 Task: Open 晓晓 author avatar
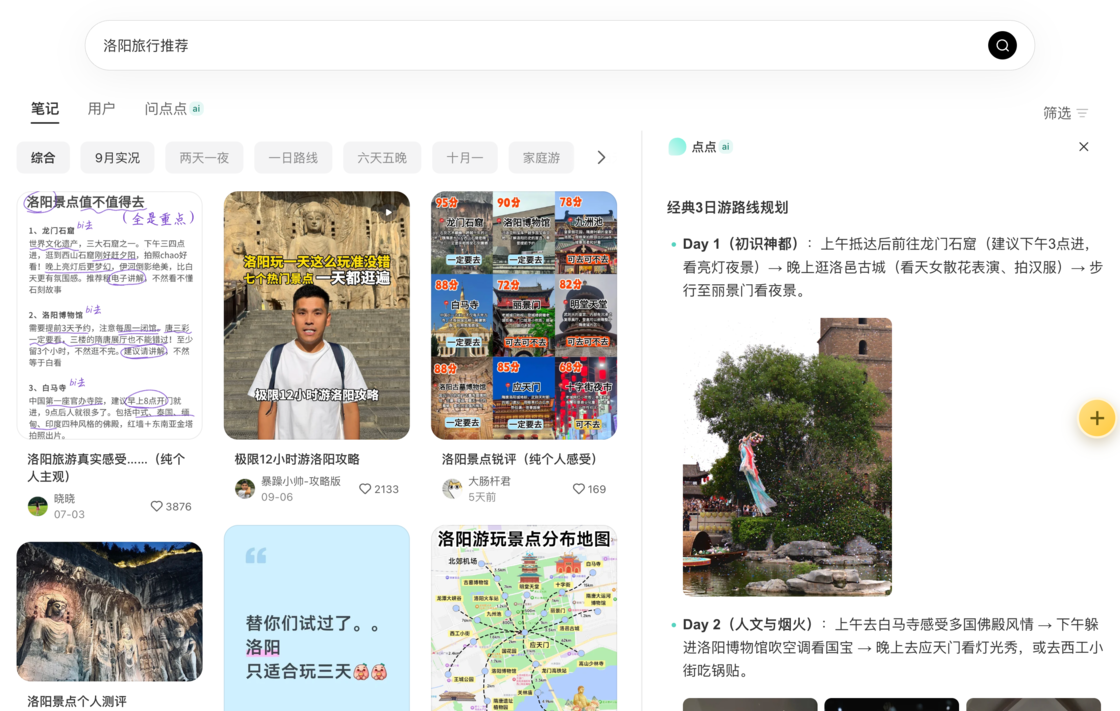(38, 506)
